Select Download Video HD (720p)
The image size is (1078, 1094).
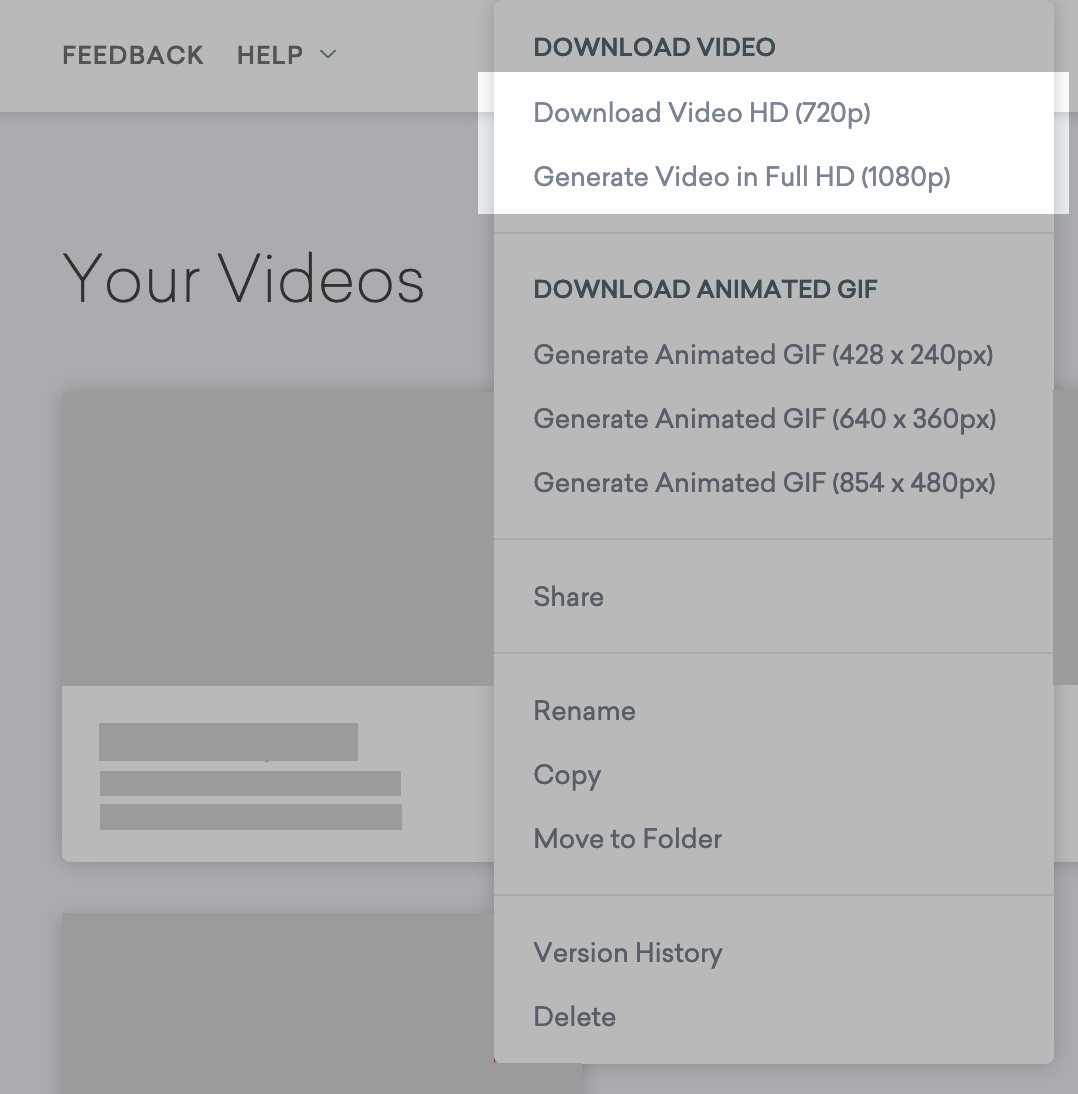click(702, 113)
